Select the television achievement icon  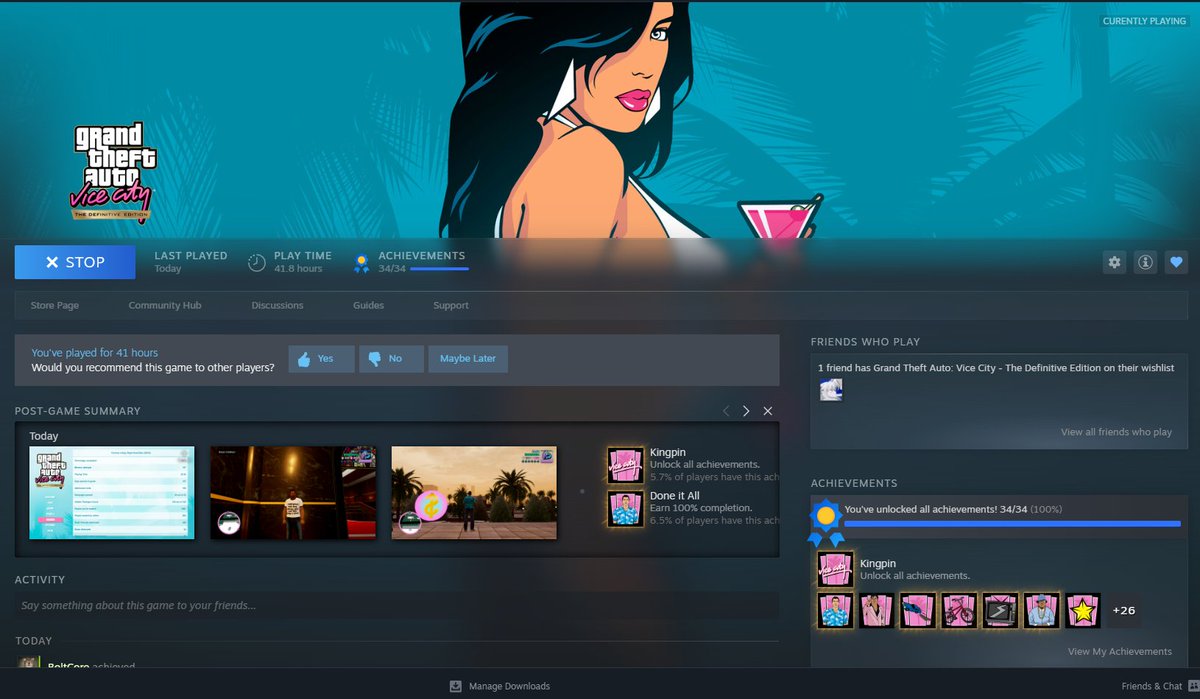point(1000,610)
